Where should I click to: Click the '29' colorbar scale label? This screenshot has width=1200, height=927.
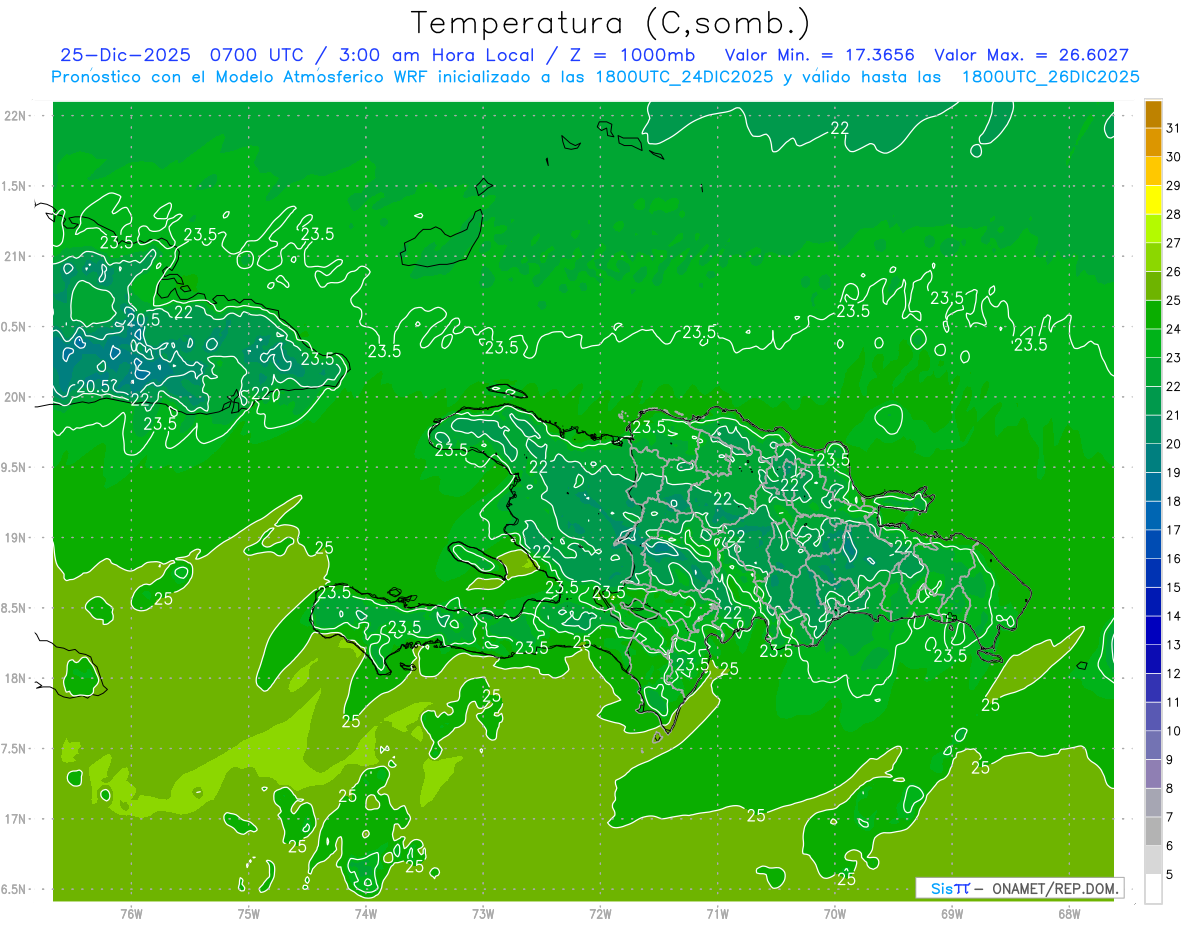coord(1173,185)
